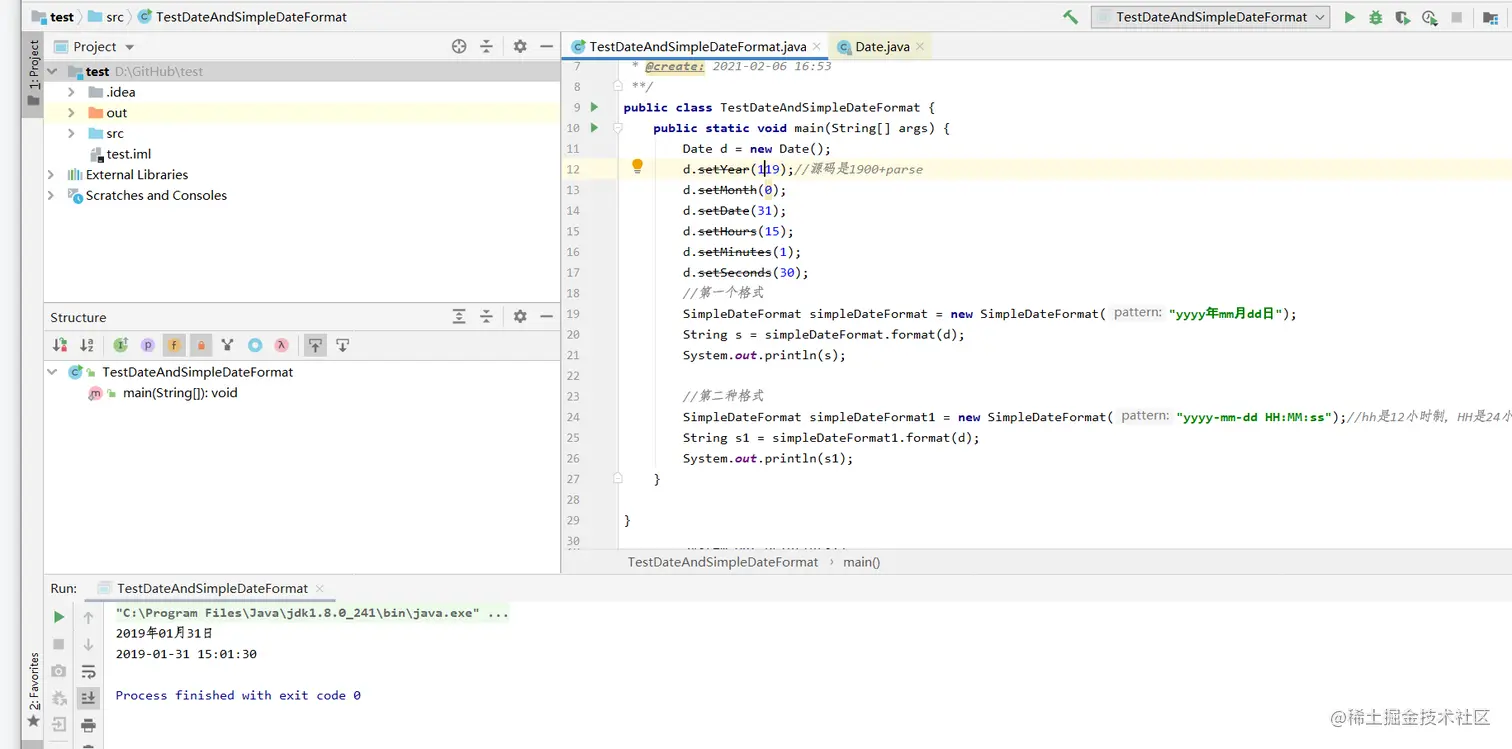Click the main() breadcrumb below the editor
Screen dimensions: 1512x749
click(x=861, y=562)
